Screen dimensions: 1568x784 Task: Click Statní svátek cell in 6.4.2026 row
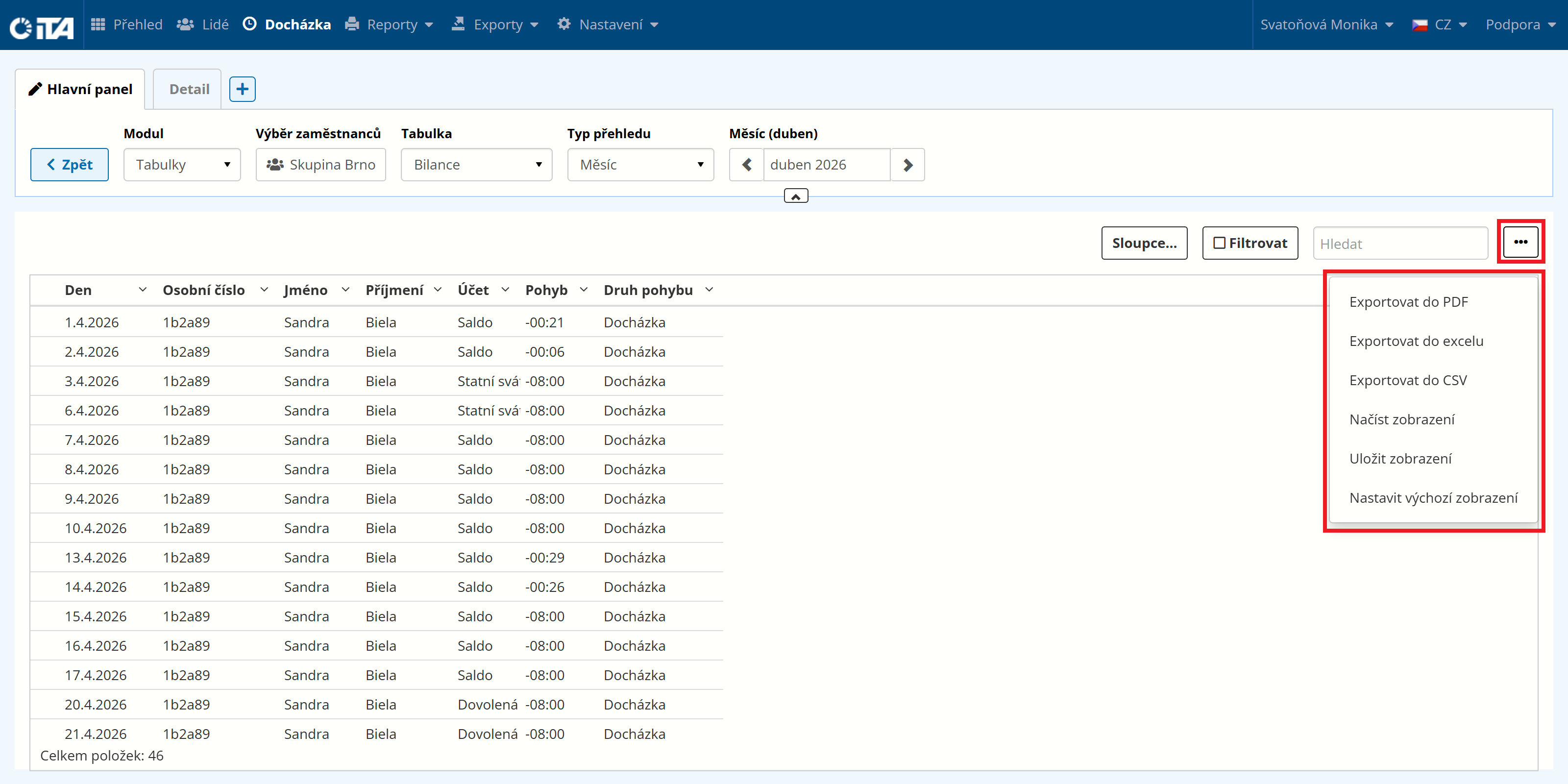point(489,411)
